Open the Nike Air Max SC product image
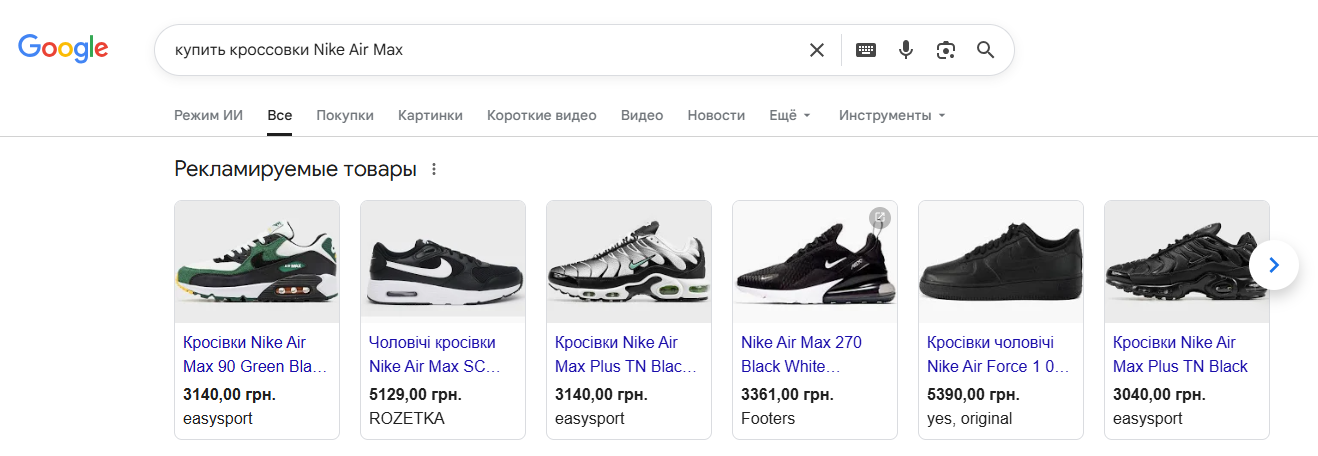The image size is (1318, 456). (x=443, y=262)
